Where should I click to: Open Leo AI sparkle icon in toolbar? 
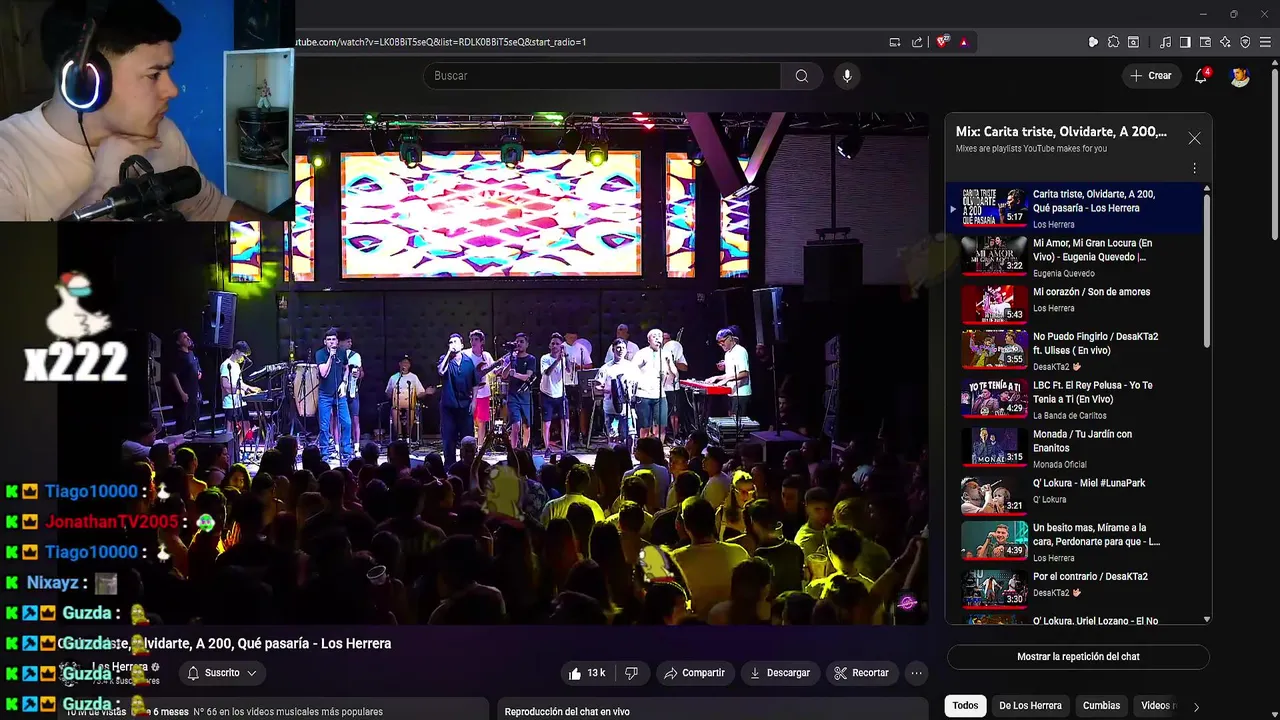click(1225, 42)
